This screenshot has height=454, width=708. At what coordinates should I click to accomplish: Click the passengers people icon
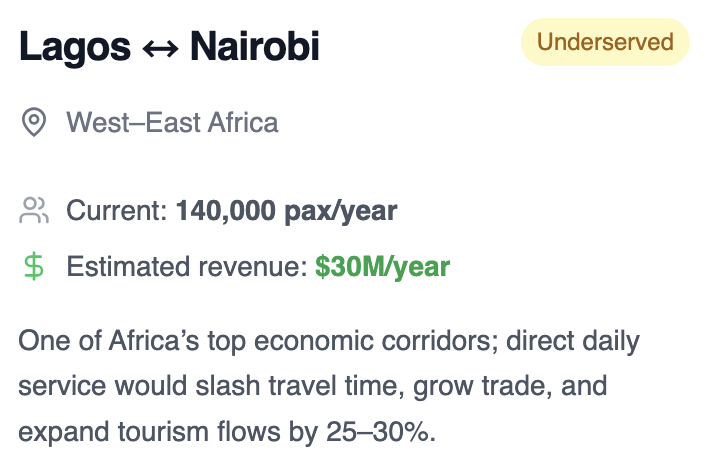click(34, 211)
